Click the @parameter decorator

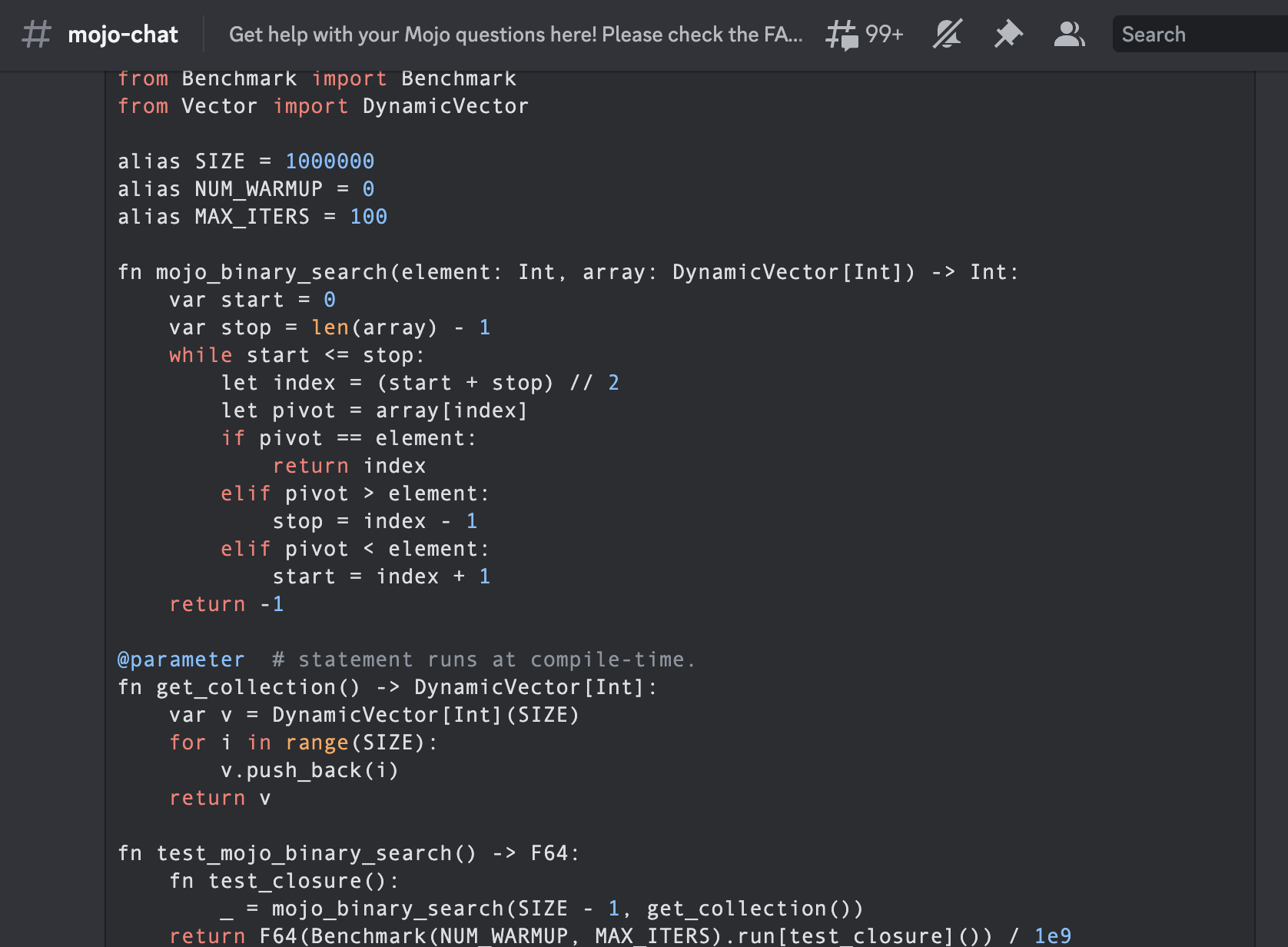[x=181, y=660]
